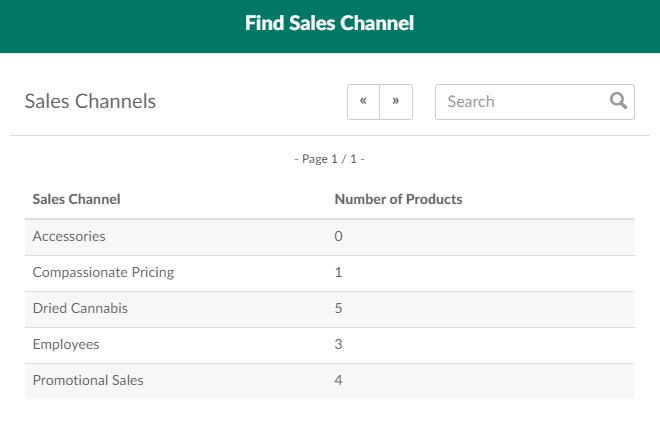Click the product count 3 for Employees
This screenshot has height=431, width=660.
[x=339, y=344]
